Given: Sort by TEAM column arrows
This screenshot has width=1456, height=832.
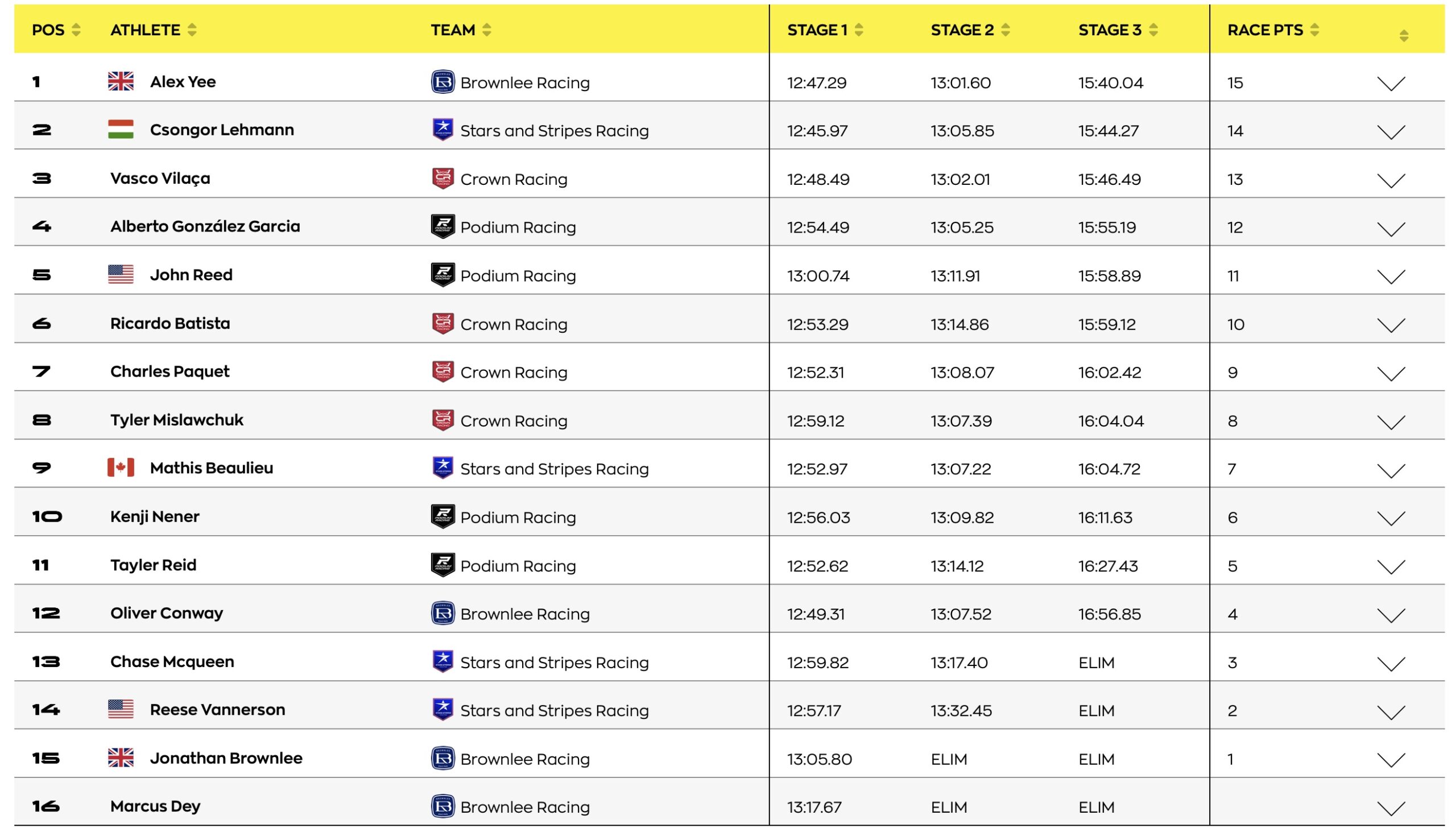Looking at the screenshot, I should (486, 30).
